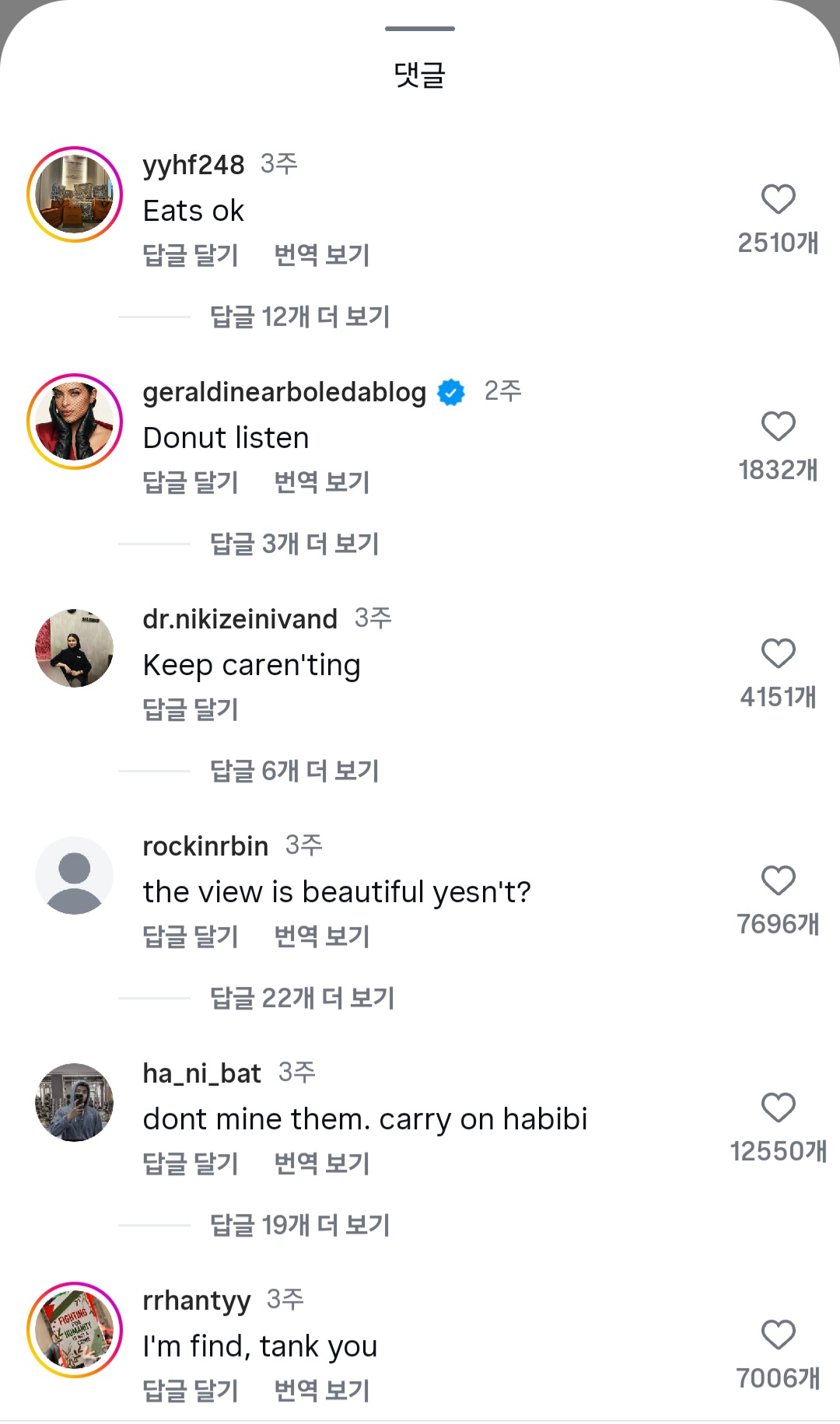Show 3 more replies under "Donut listen"
Viewport: 840px width, 1424px height.
coord(294,544)
